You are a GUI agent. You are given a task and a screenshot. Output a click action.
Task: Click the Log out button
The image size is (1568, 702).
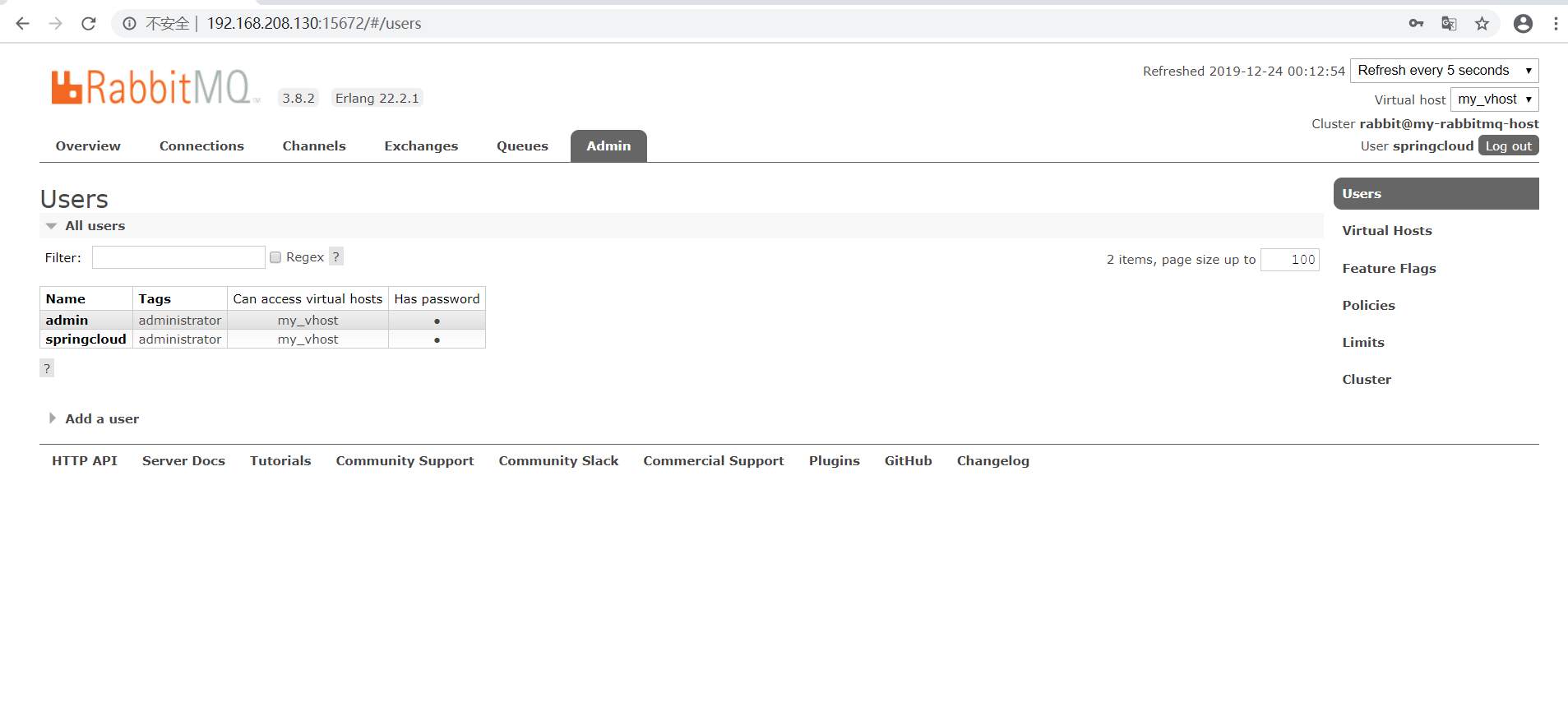click(1508, 146)
